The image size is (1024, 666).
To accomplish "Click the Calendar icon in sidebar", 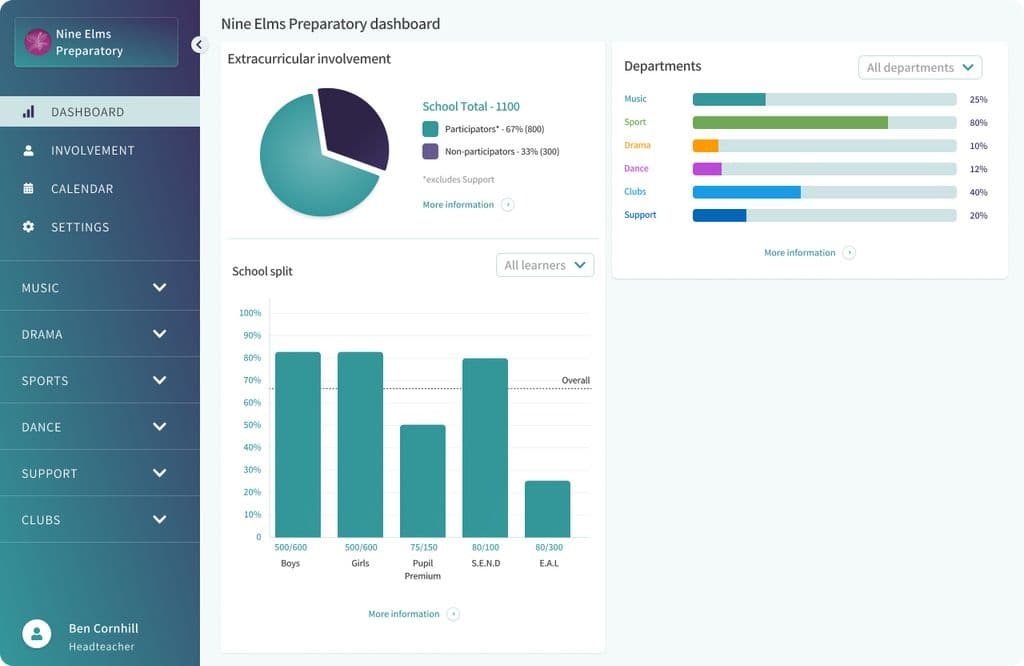I will (x=29, y=189).
